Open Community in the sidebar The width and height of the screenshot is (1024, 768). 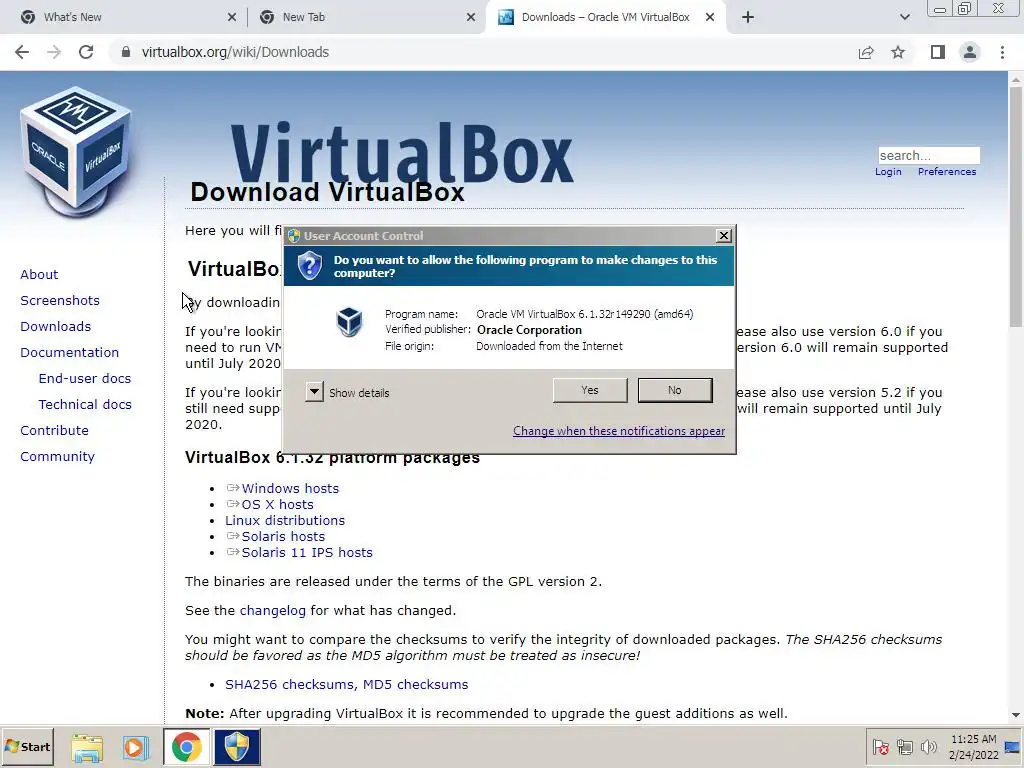tap(57, 457)
